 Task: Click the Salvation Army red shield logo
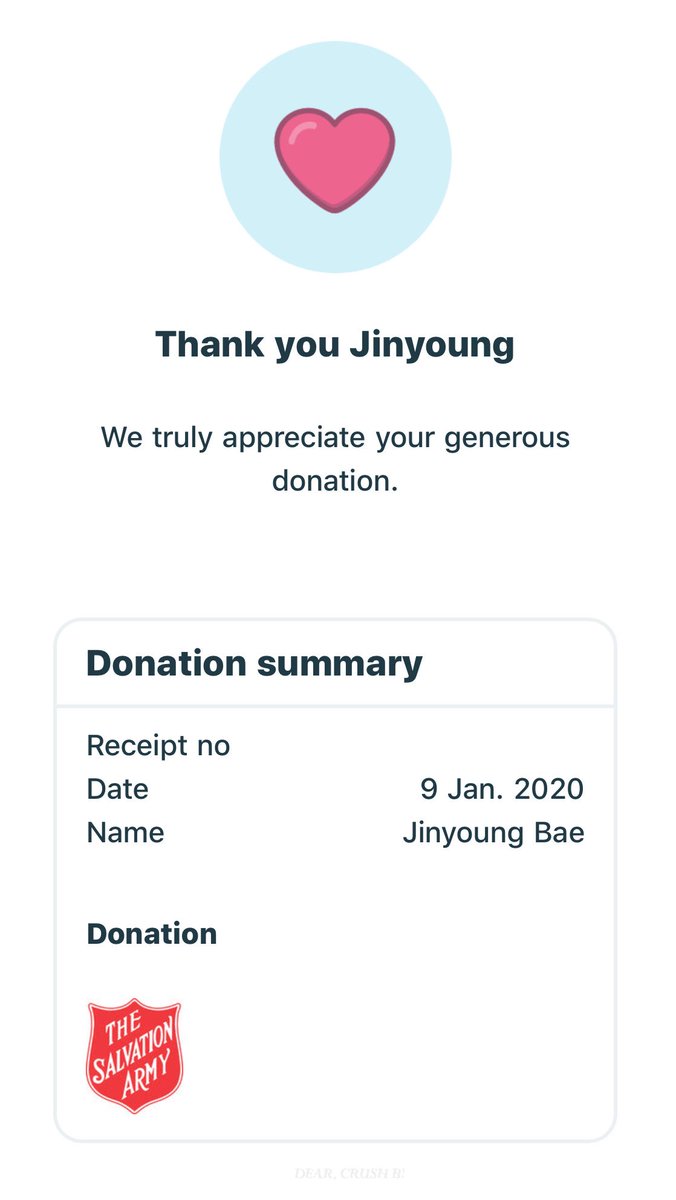coord(135,1056)
